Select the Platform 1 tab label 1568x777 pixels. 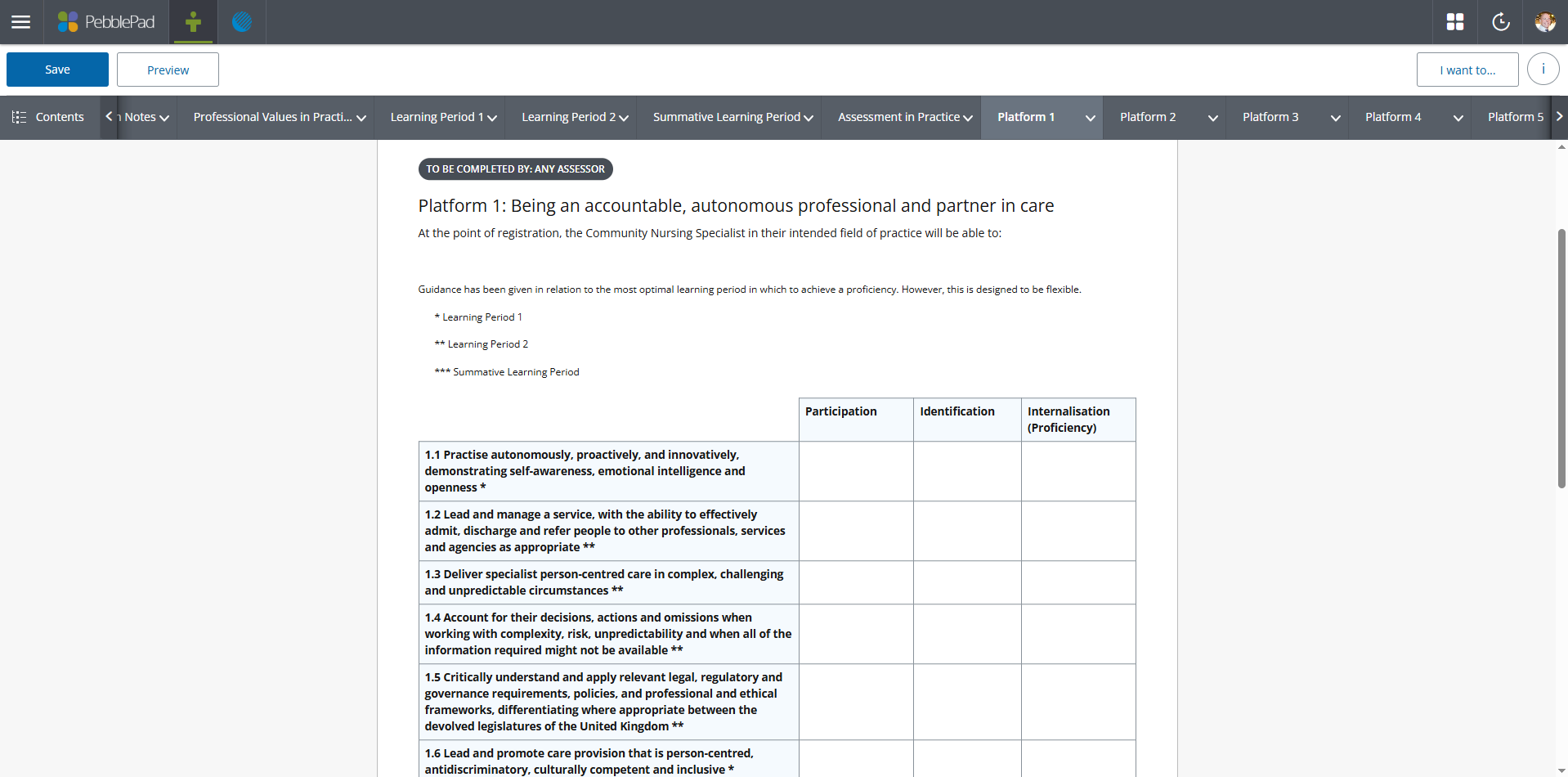point(1026,117)
